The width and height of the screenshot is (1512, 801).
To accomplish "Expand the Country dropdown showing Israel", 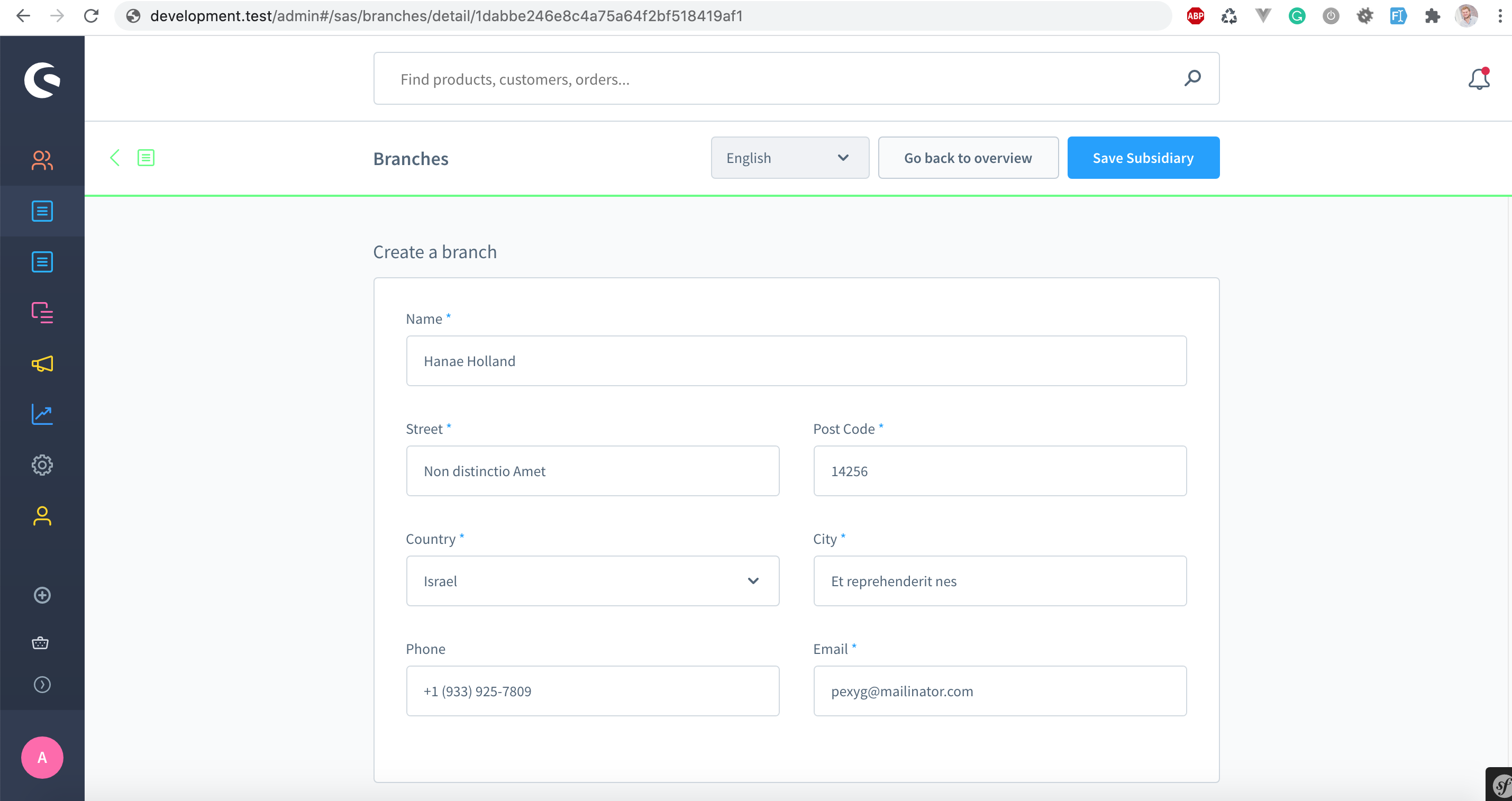I will pyautogui.click(x=592, y=581).
